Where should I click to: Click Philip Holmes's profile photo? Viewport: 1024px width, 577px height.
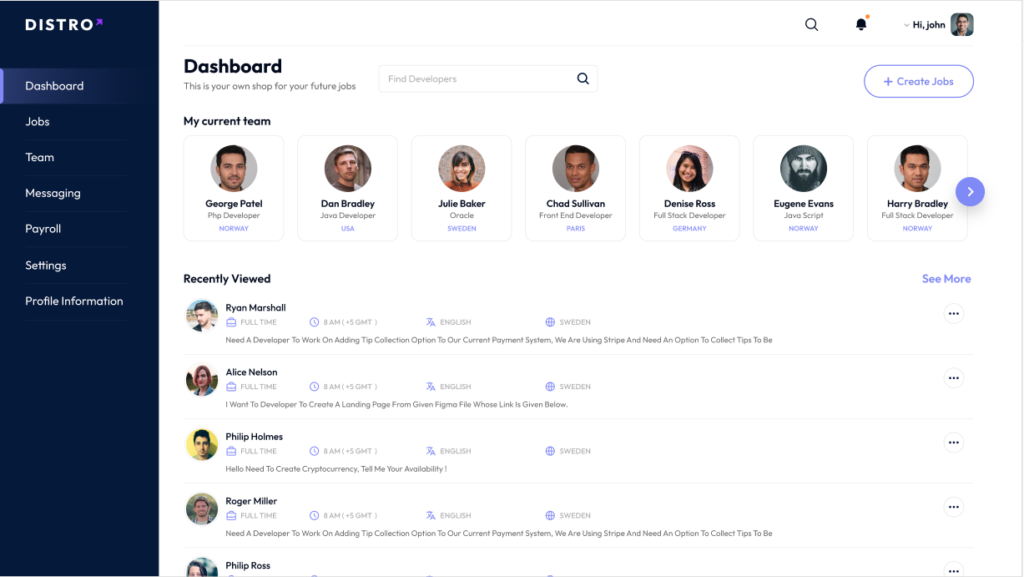tap(202, 444)
